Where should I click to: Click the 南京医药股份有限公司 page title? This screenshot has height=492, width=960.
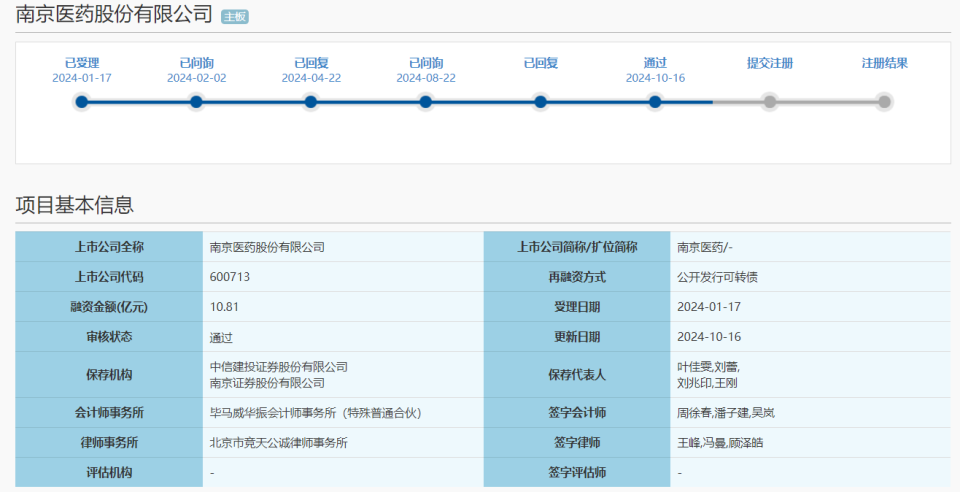tap(114, 15)
